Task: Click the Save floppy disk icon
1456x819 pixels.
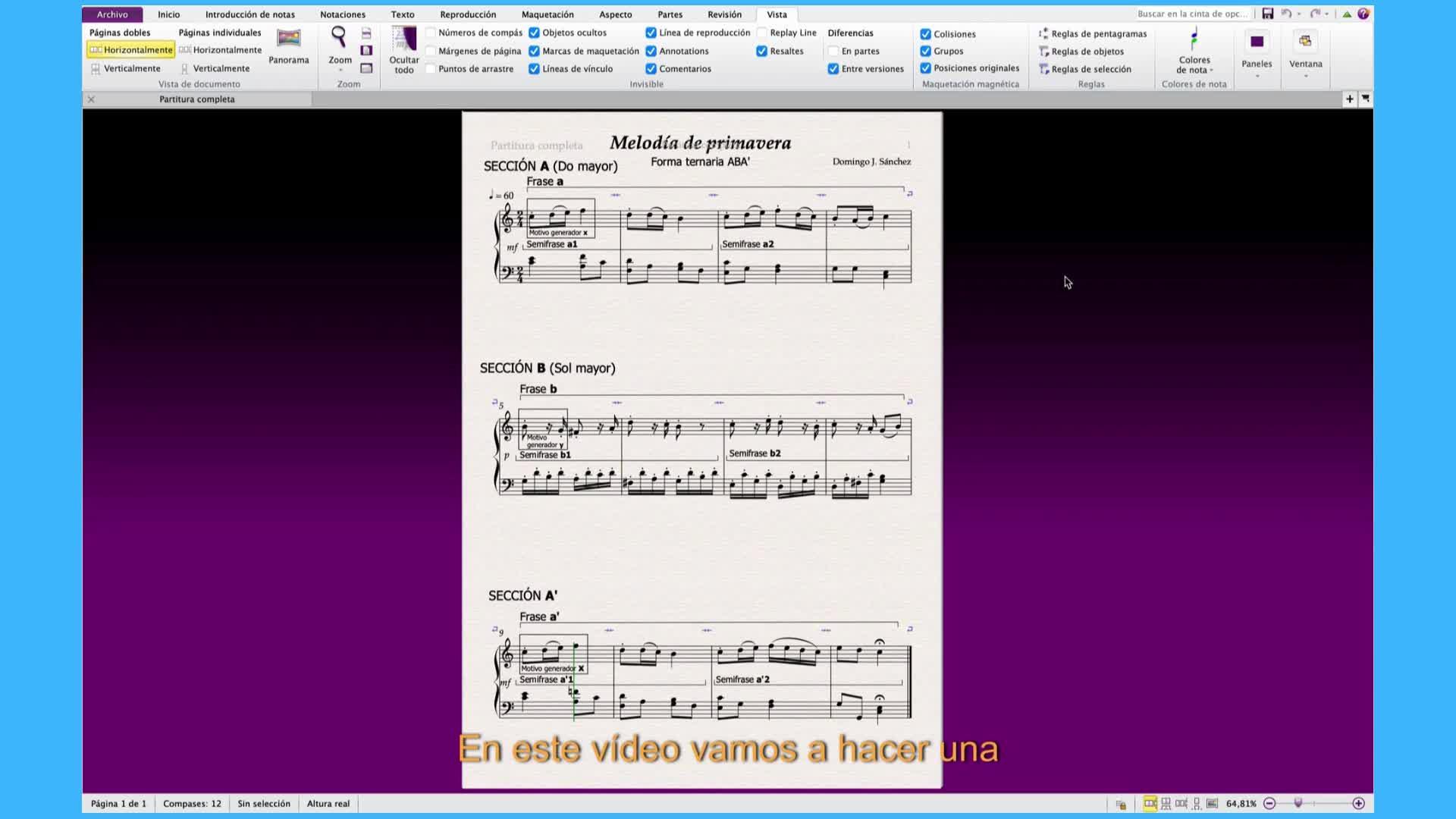Action: [x=1267, y=14]
